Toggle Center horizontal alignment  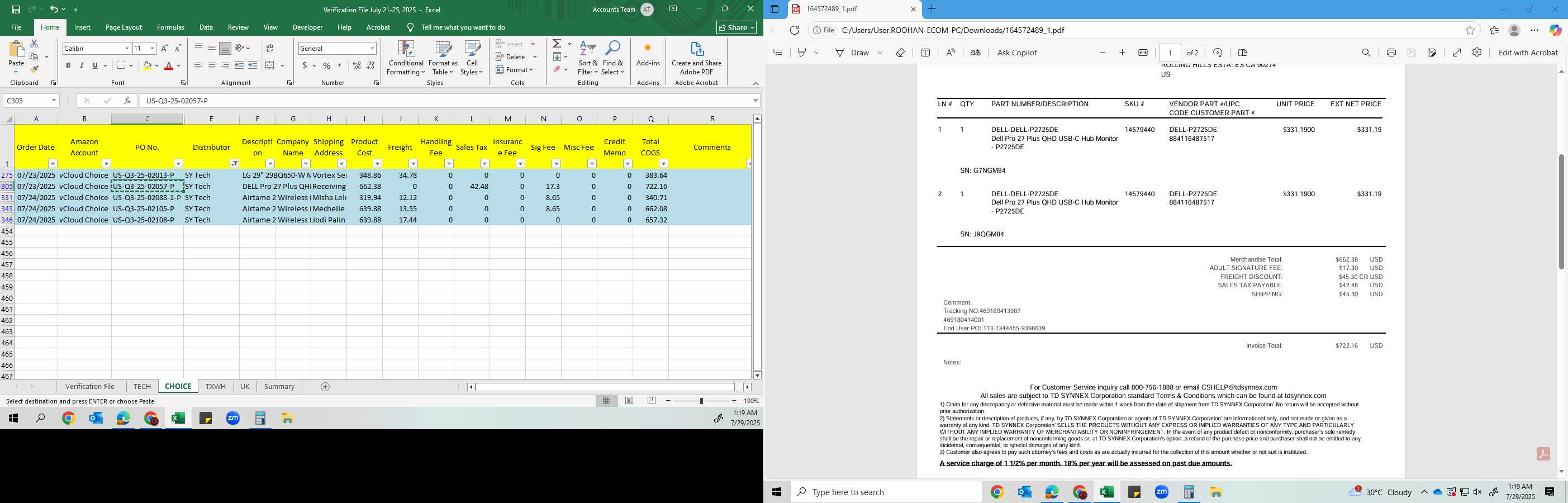211,65
